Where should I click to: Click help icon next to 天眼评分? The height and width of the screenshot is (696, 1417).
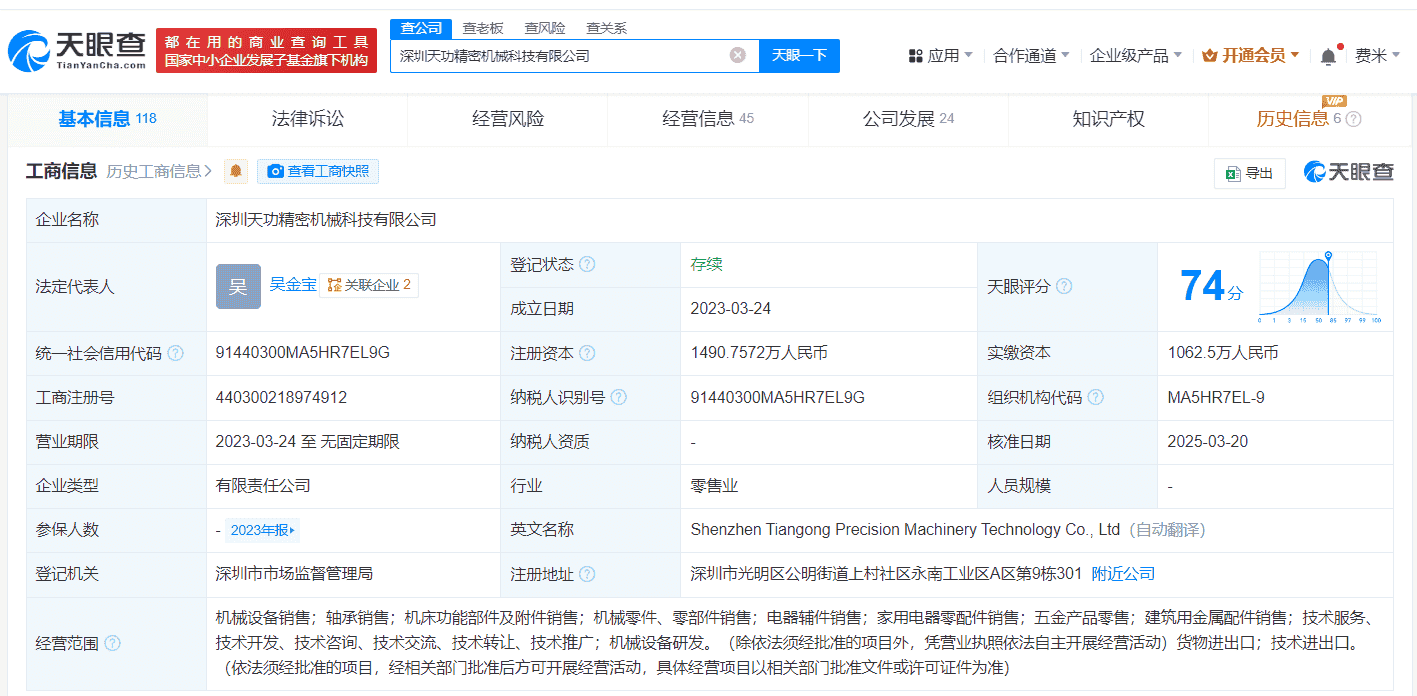[1064, 287]
